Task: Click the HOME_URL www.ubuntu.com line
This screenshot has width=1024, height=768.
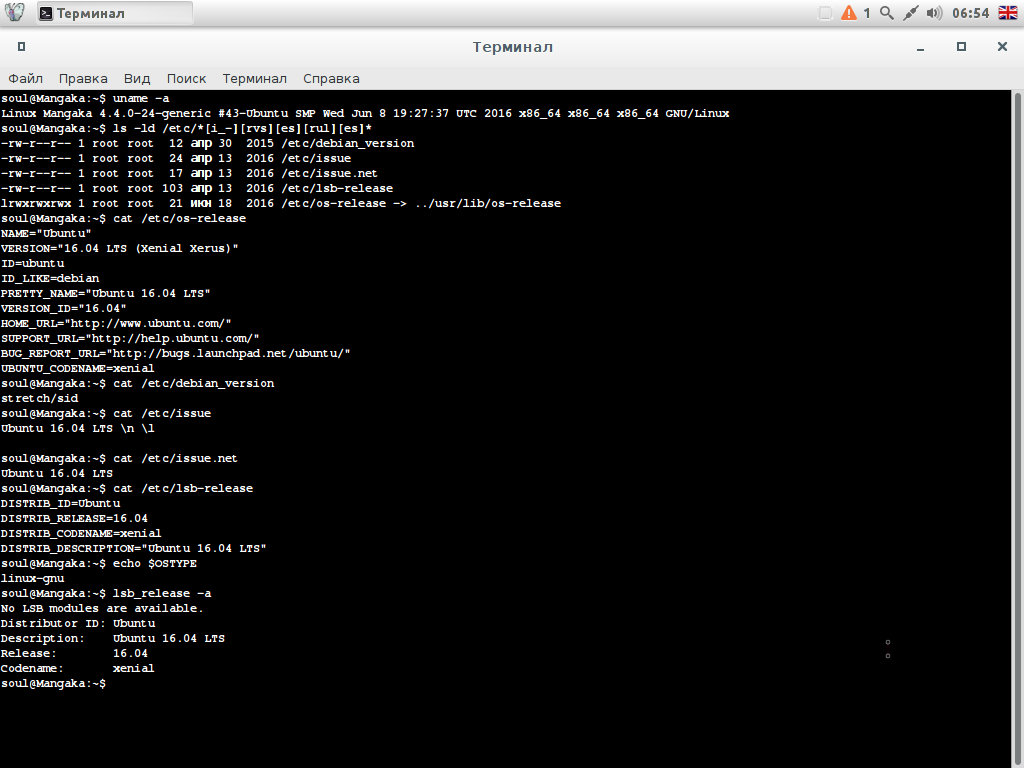Action: [116, 323]
